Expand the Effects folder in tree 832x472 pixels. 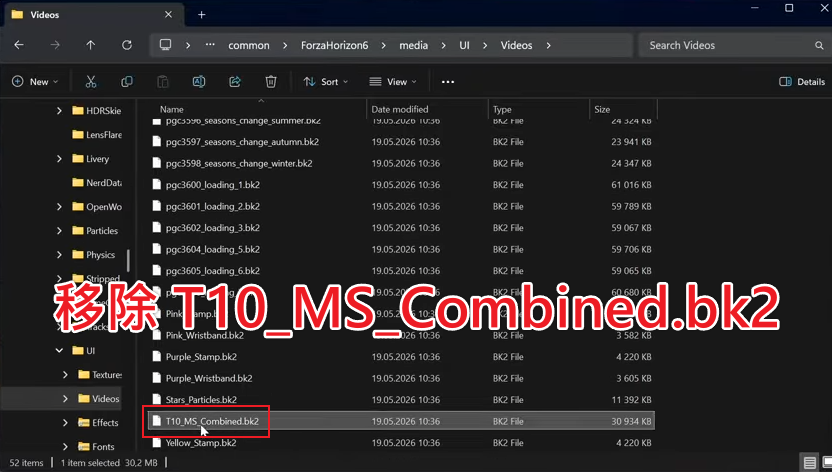pos(65,423)
